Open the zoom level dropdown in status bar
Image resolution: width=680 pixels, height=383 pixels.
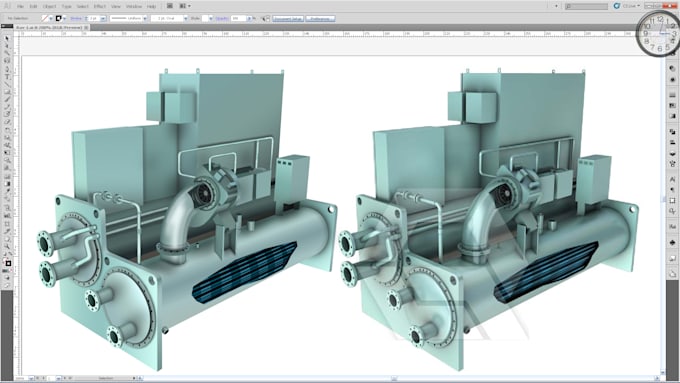pos(31,378)
